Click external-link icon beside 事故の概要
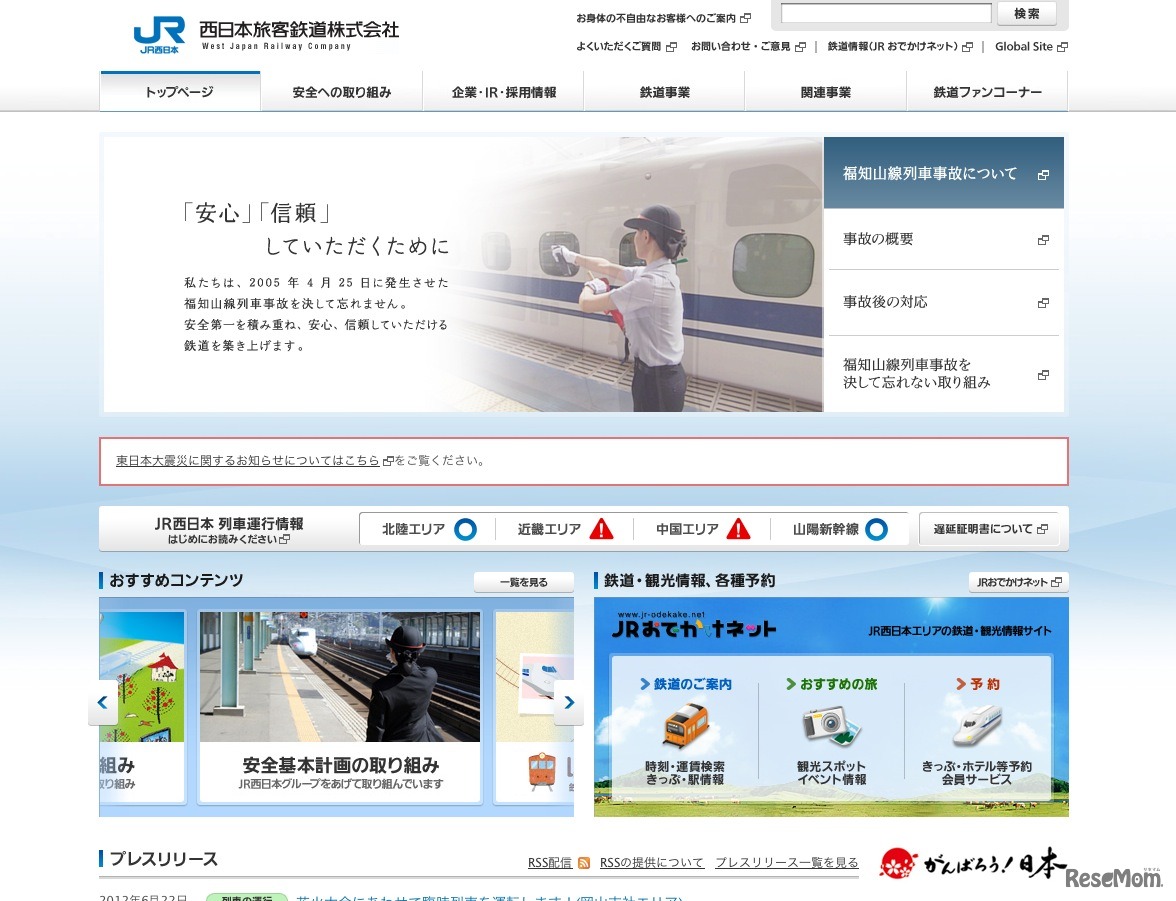 click(1043, 240)
